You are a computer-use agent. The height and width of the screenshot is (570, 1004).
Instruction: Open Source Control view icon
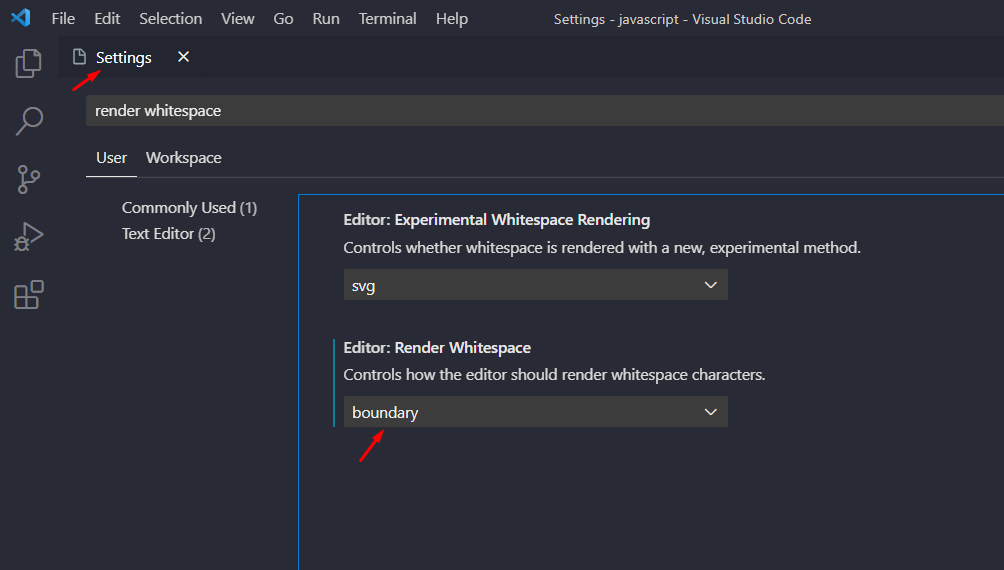(x=29, y=180)
